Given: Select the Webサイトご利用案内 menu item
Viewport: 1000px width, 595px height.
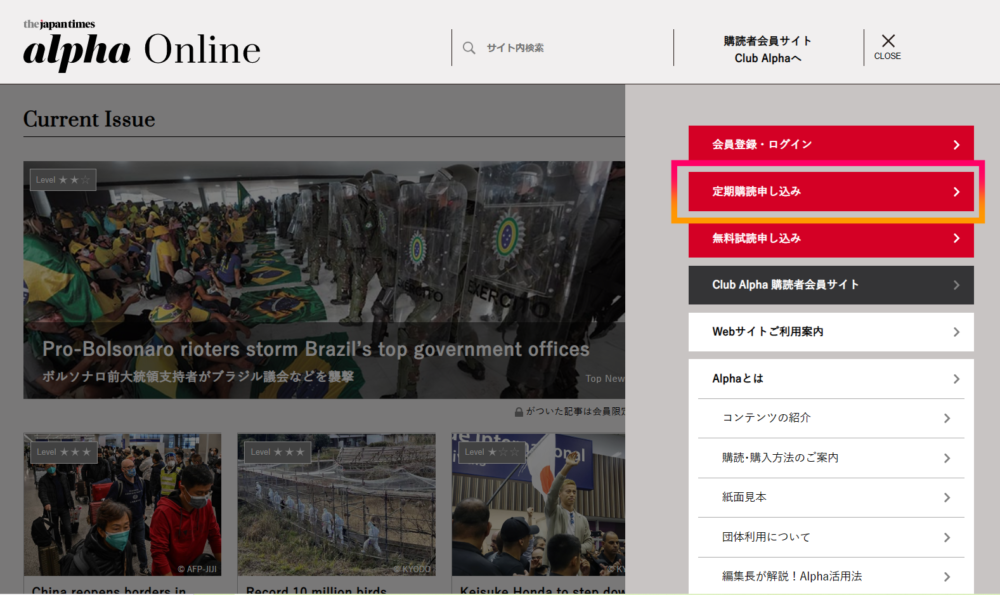Looking at the screenshot, I should click(830, 332).
